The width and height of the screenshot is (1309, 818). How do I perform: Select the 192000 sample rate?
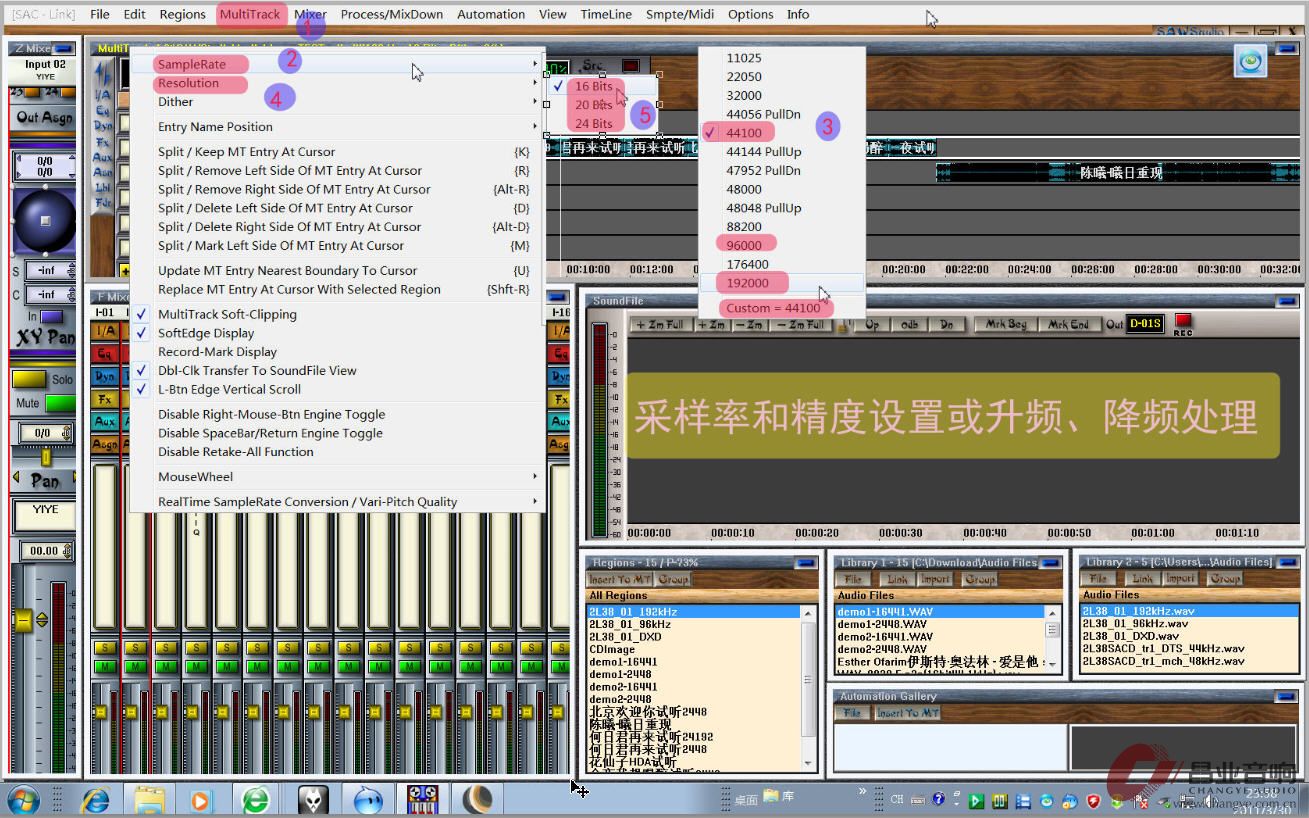click(781, 283)
